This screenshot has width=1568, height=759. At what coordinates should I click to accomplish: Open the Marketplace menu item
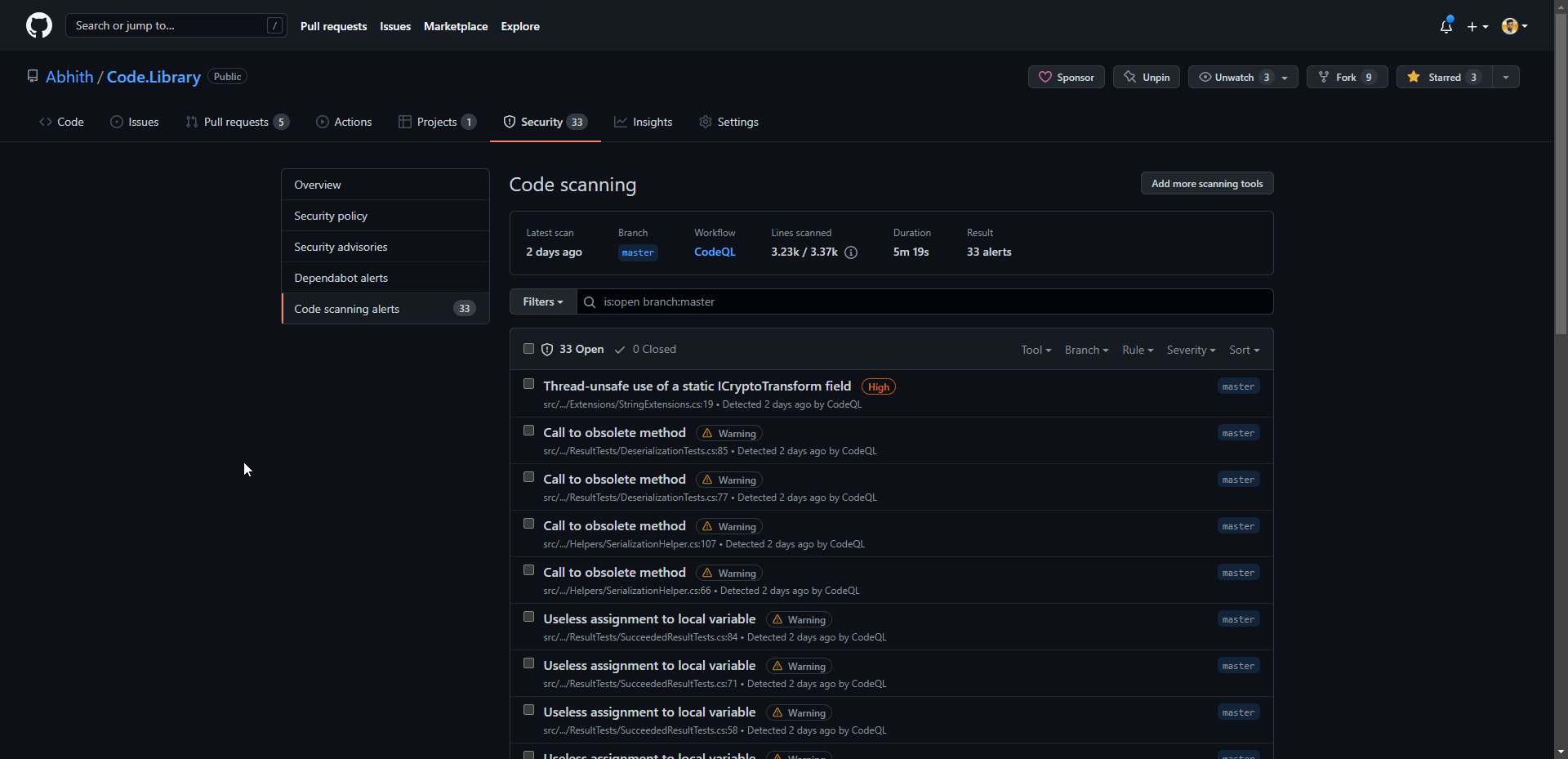point(455,26)
